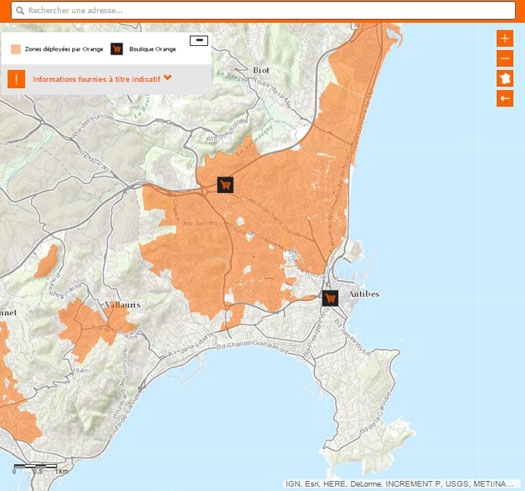
Task: Click the Biot town label
Action: point(261,70)
